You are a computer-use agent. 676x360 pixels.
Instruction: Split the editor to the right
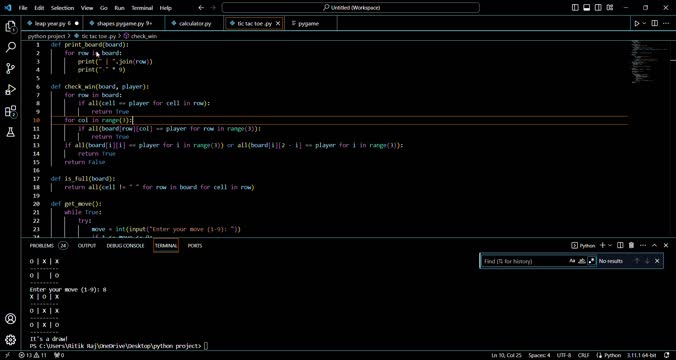(x=654, y=23)
